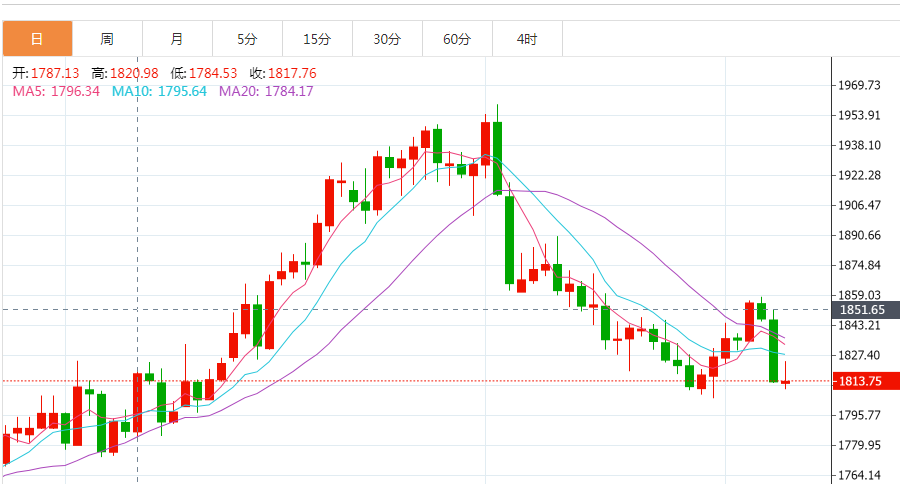Click the last small red candle on right
Image resolution: width=900 pixels, height=484 pixels.
(x=786, y=382)
